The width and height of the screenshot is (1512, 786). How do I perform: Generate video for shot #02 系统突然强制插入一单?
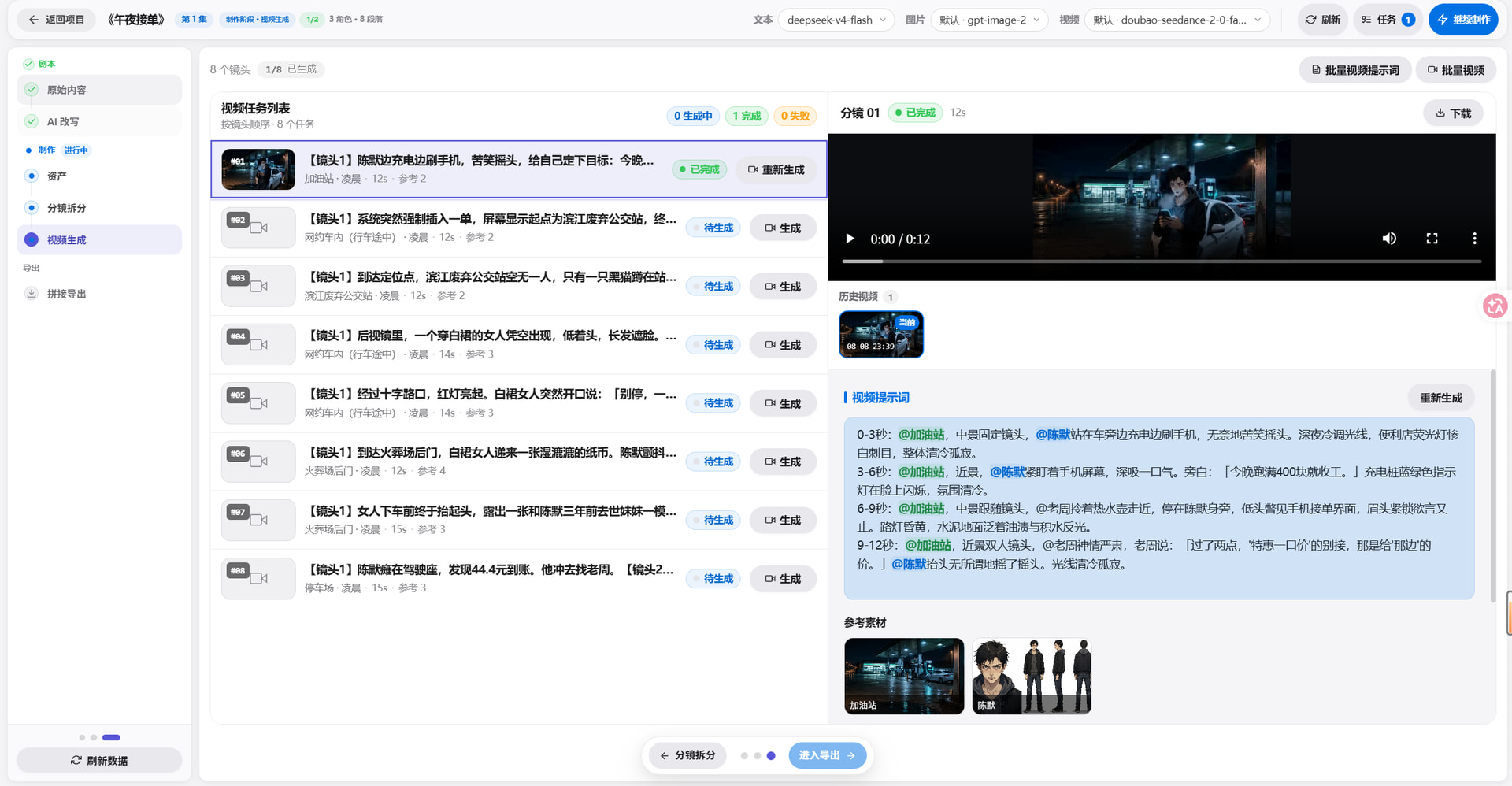pos(783,228)
